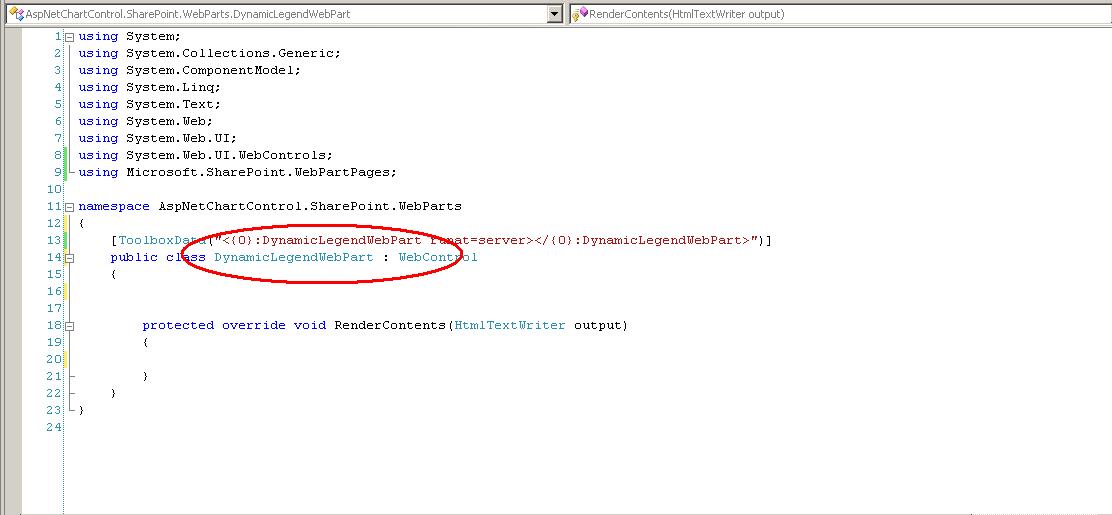Click the line "using System;" on line 1

[x=130, y=36]
